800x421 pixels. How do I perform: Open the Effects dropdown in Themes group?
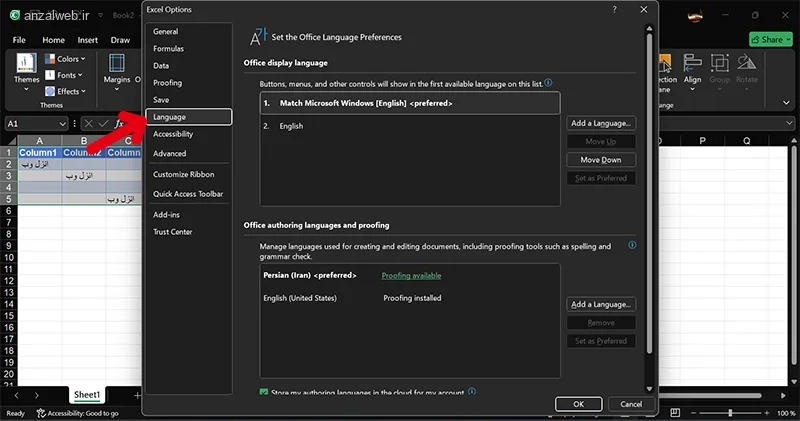65,91
